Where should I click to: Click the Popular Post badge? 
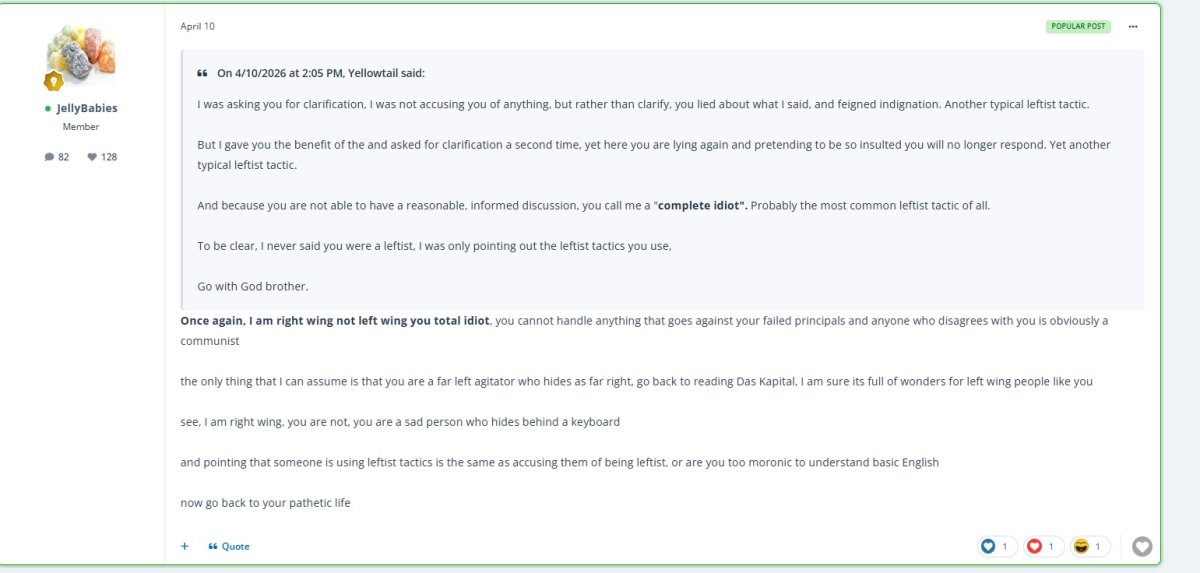(1079, 26)
